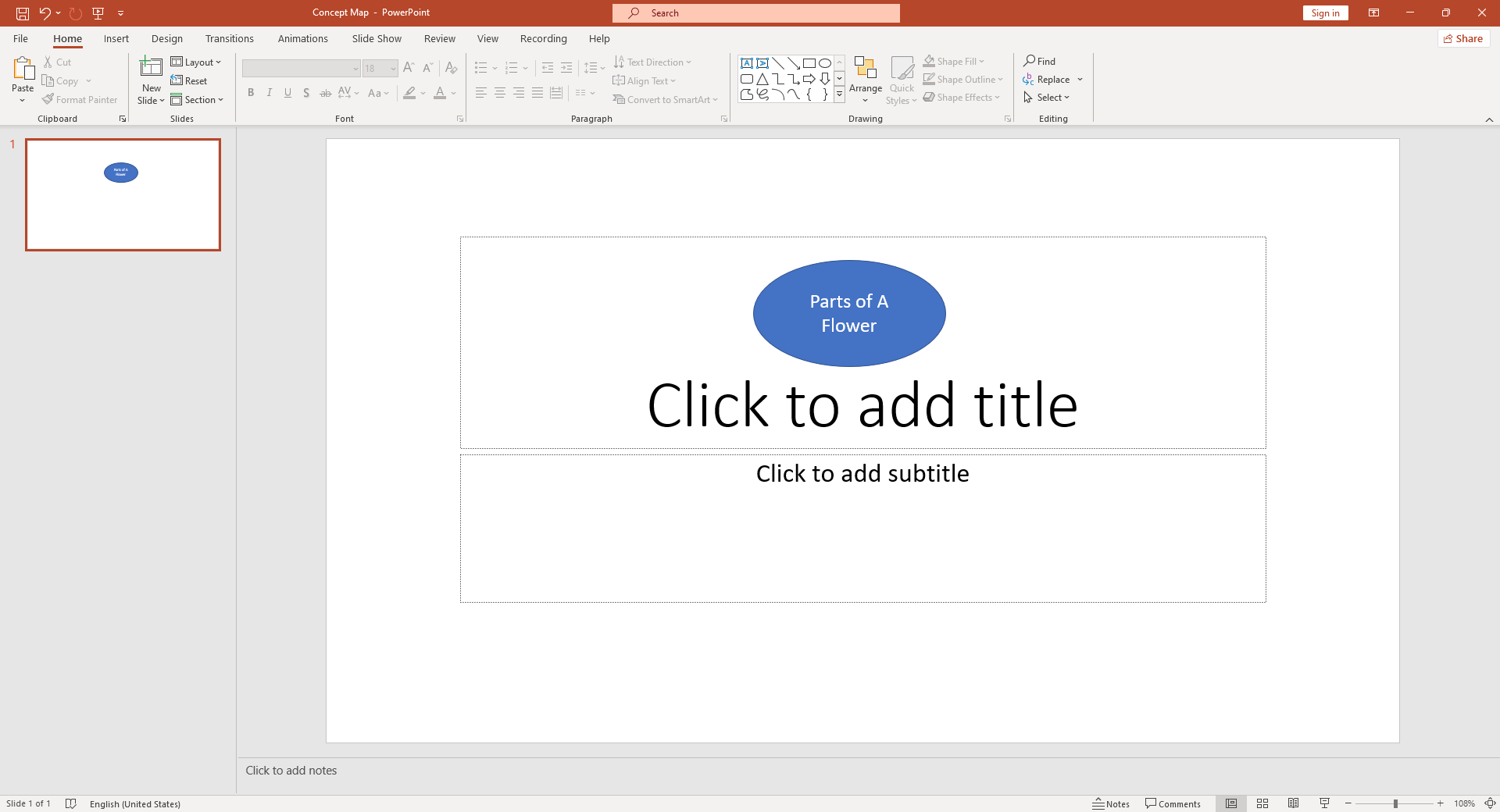Apply the red font color swatch
The image size is (1500, 812).
tap(440, 93)
